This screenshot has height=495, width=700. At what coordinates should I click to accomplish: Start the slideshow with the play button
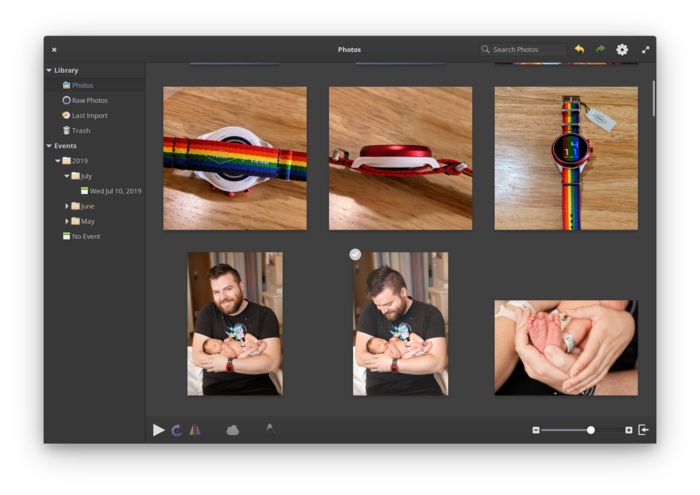158,430
